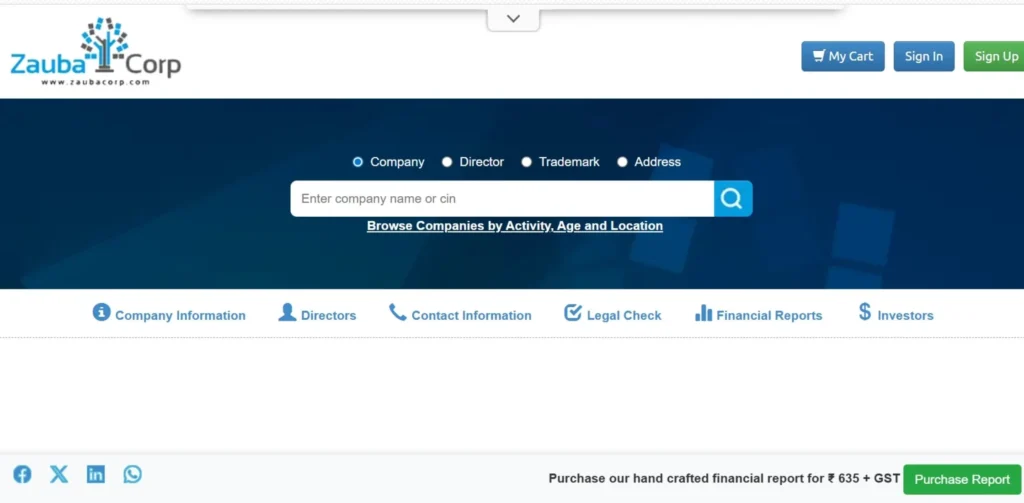This screenshot has height=503, width=1024.
Task: Select the Company radio button
Action: point(357,162)
